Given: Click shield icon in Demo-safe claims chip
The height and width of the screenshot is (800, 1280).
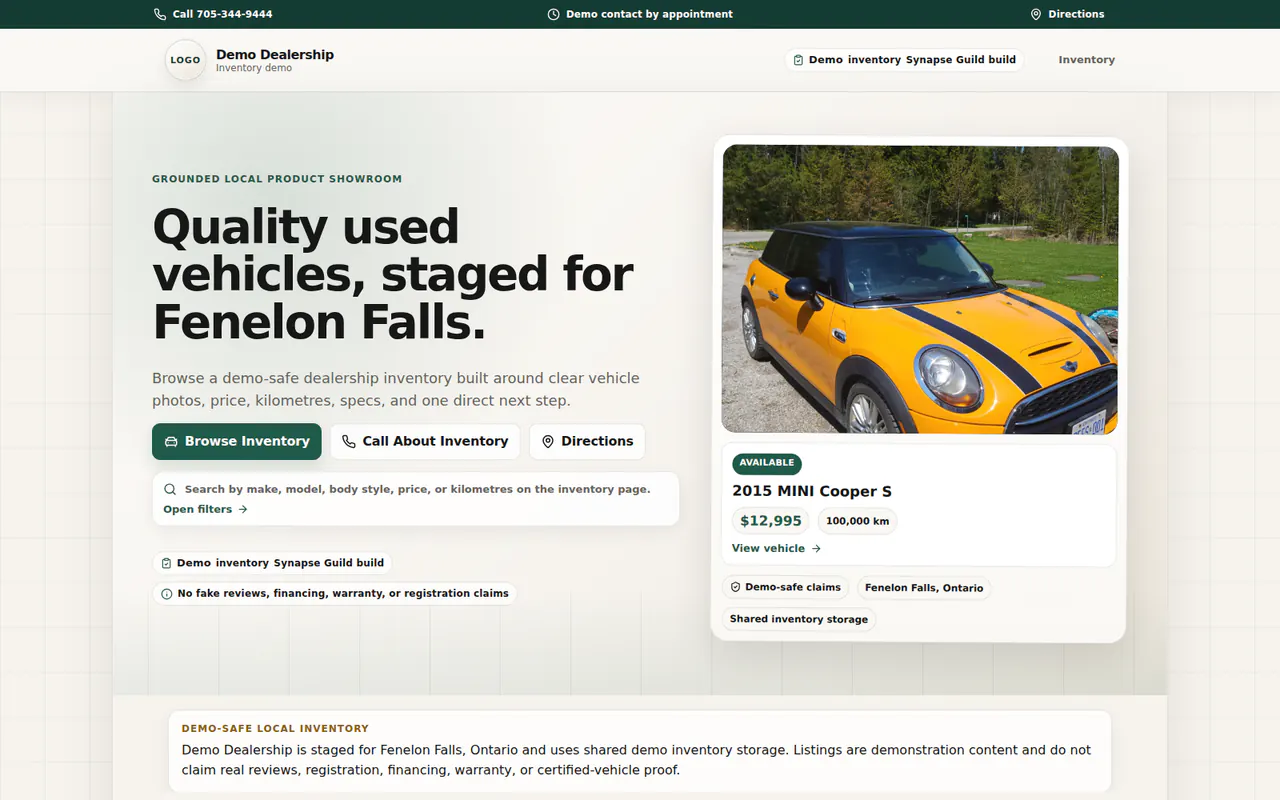Looking at the screenshot, I should point(735,588).
